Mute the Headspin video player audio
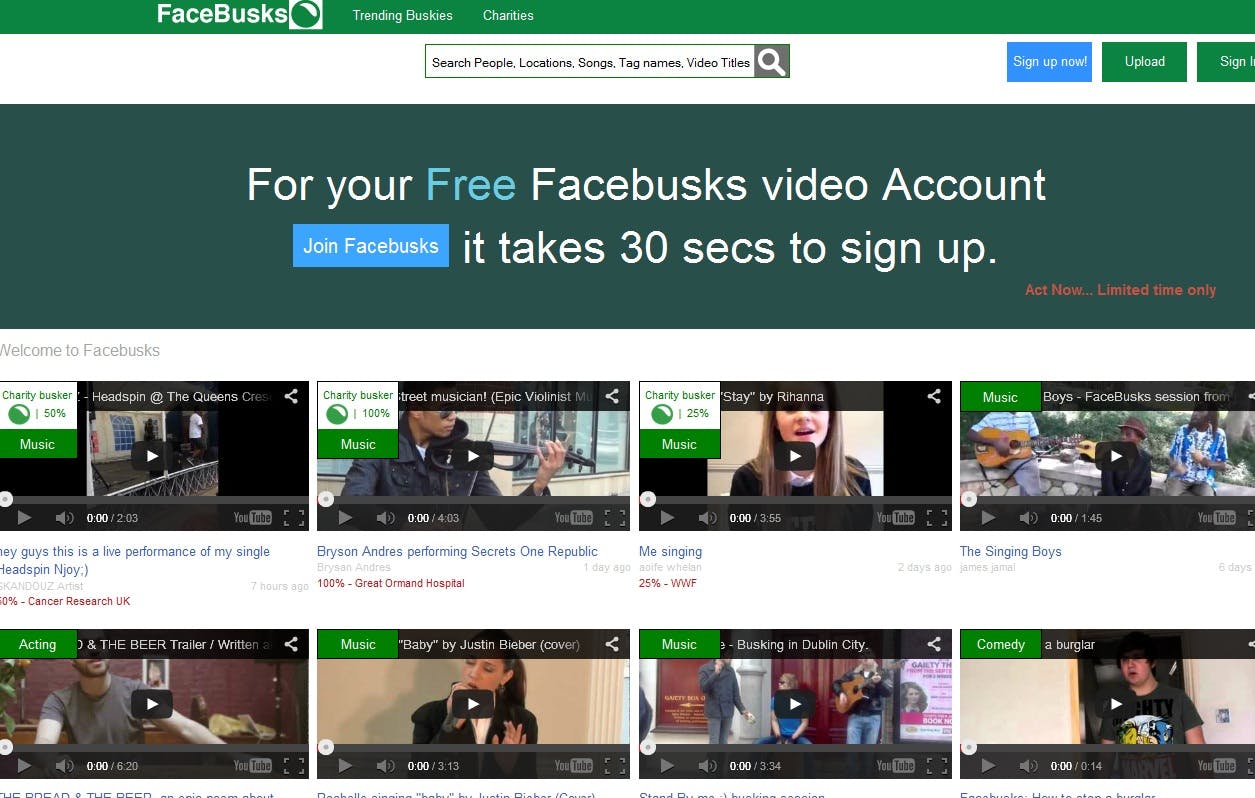The width and height of the screenshot is (1255, 798). tap(65, 517)
